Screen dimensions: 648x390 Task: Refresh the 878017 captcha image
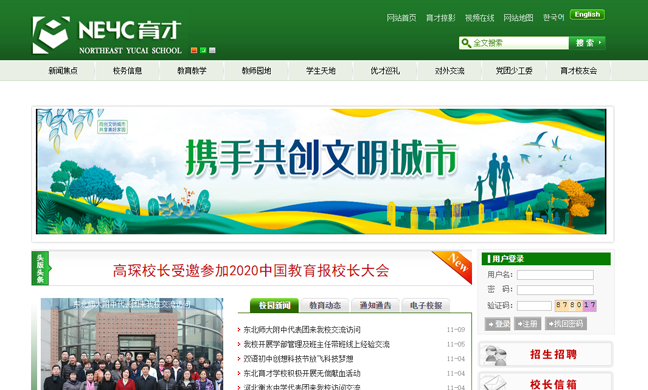pos(575,305)
